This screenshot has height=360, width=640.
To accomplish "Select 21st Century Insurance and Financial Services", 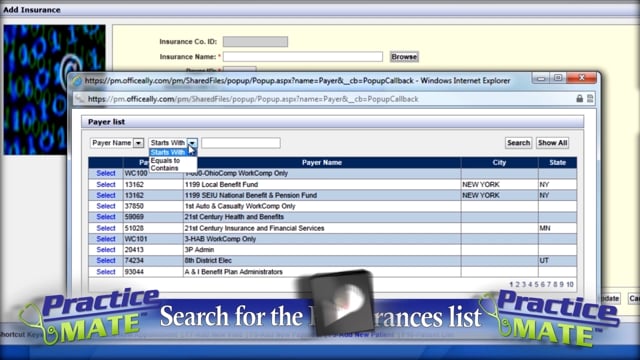I will (106, 228).
